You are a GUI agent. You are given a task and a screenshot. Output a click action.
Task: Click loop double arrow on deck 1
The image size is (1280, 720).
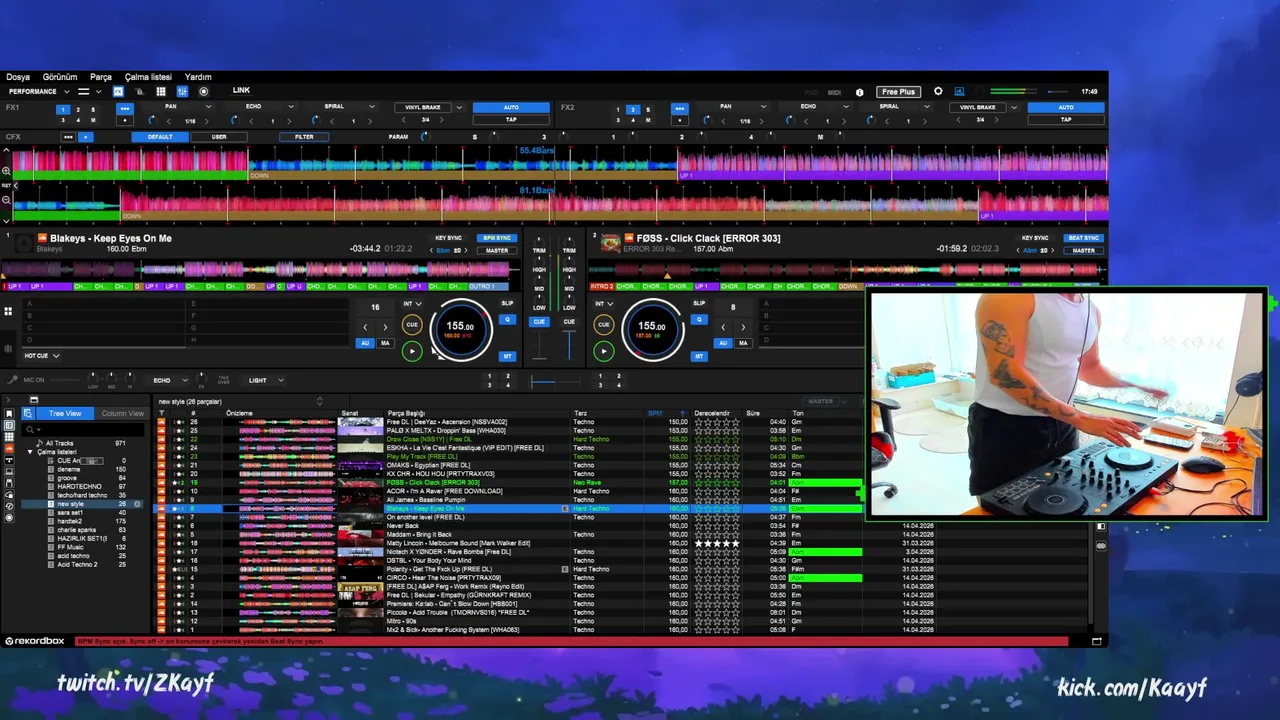pyautogui.click(x=385, y=327)
